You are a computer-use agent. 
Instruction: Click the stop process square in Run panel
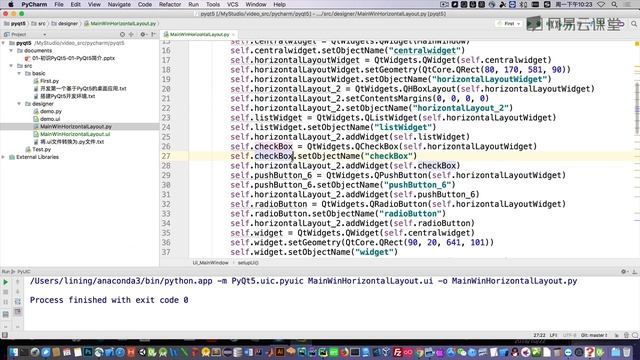pyautogui.click(x=6, y=292)
